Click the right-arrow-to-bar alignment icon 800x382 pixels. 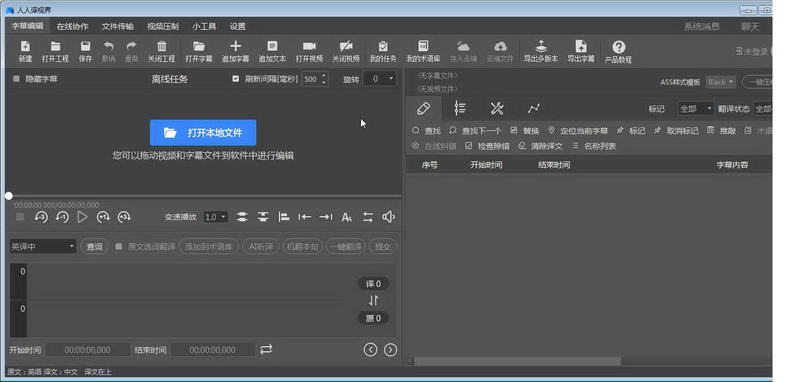coord(326,217)
